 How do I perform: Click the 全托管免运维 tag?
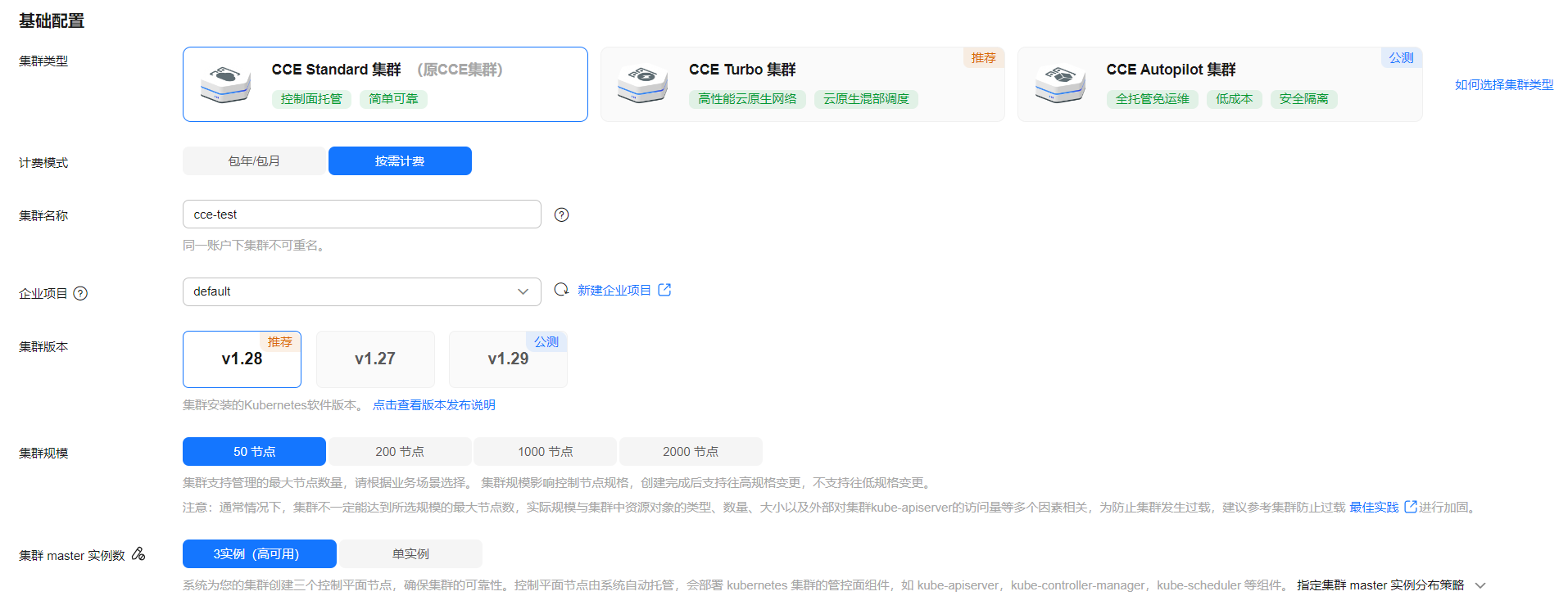tap(1153, 99)
